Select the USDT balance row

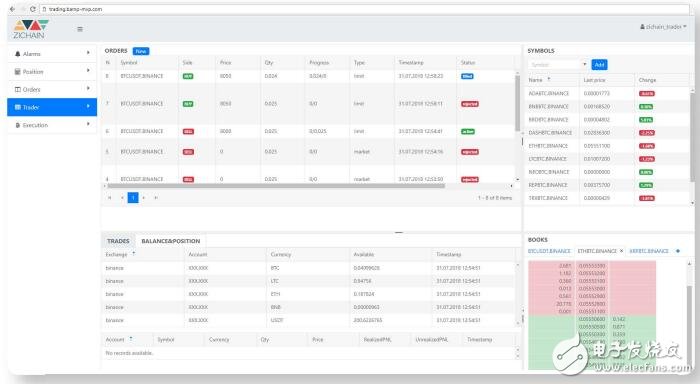(x=309, y=321)
